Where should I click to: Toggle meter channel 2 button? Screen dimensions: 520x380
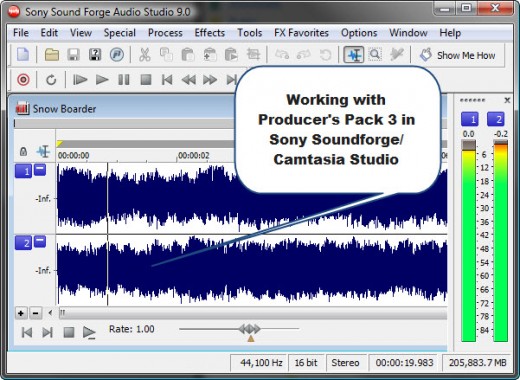click(496, 119)
